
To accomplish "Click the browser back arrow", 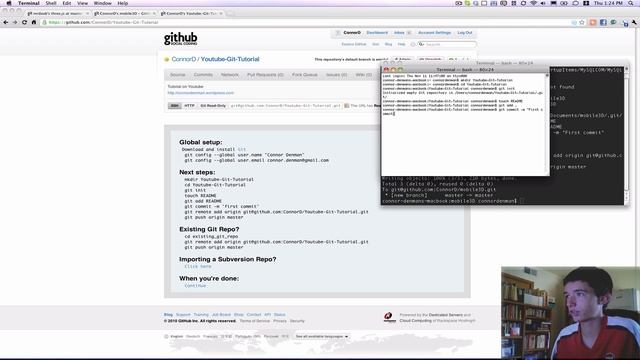I will 6,22.
